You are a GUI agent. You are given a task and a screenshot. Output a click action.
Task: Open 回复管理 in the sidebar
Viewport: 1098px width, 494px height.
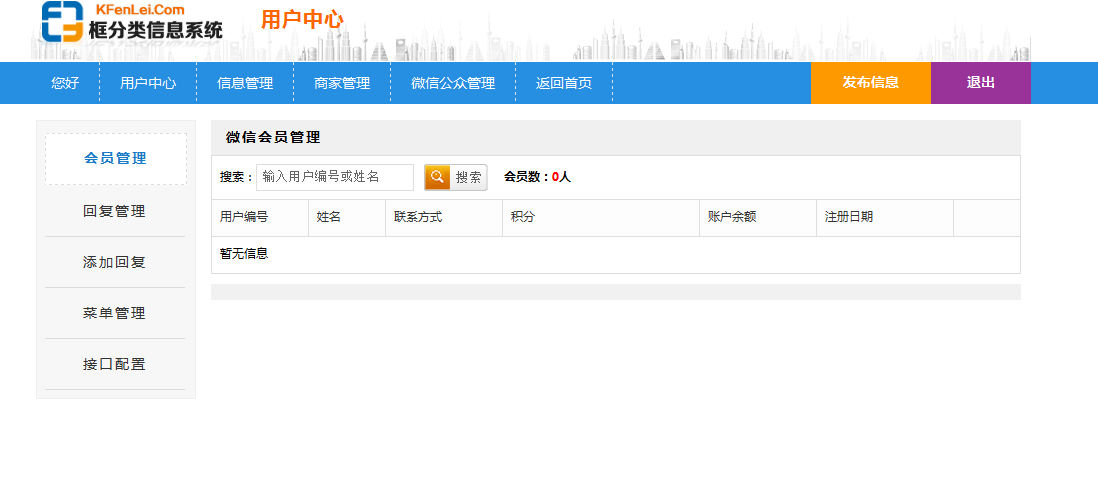click(x=115, y=211)
